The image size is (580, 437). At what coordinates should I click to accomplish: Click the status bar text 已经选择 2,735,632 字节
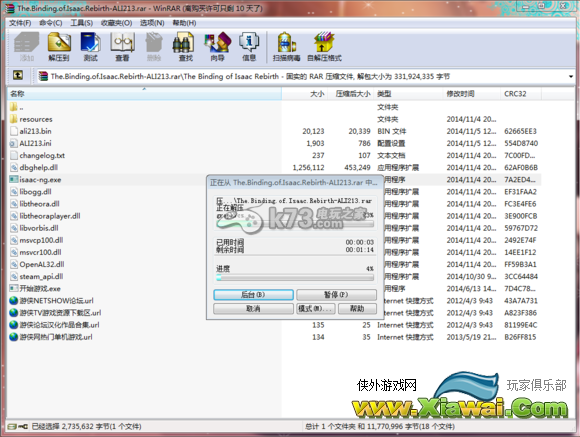click(86, 427)
